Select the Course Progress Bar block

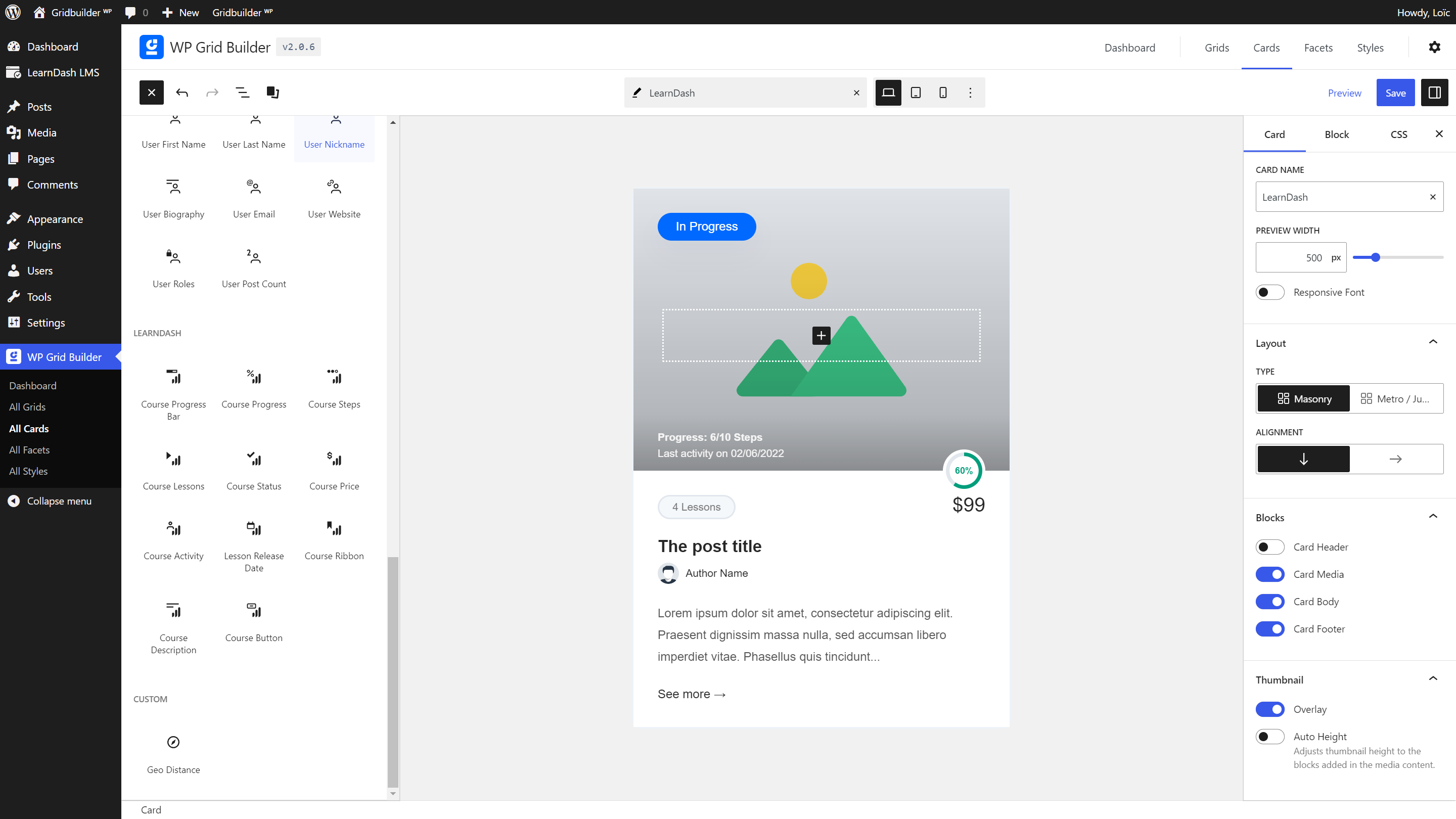tap(173, 390)
